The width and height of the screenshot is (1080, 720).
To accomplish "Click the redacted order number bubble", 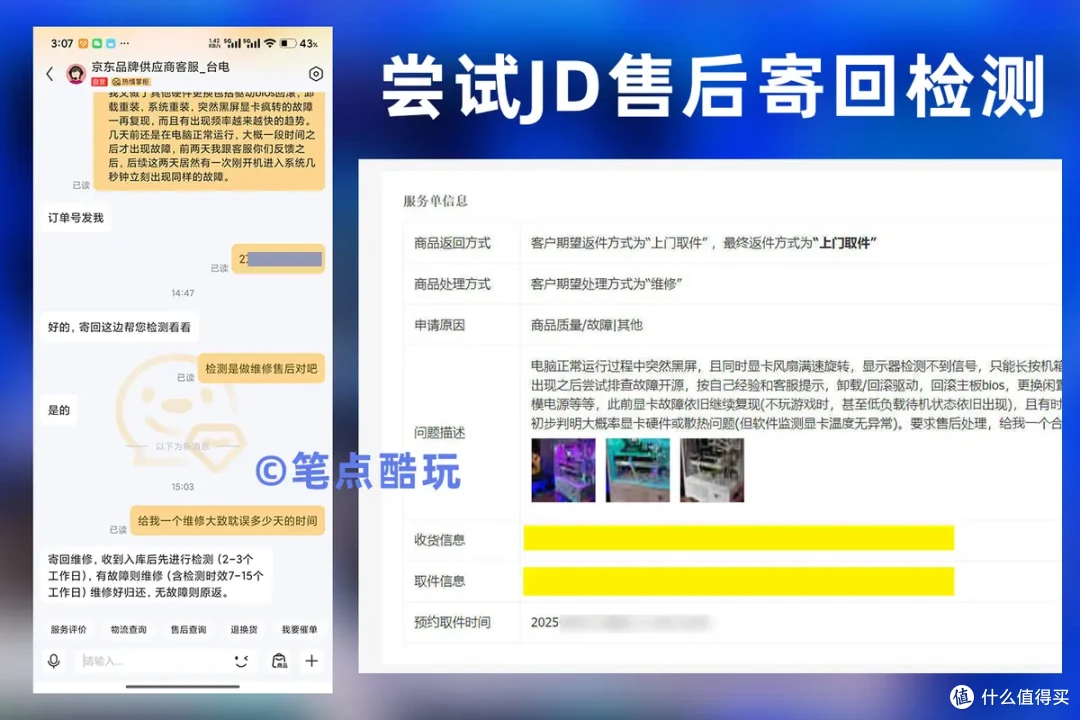I will pyautogui.click(x=278, y=259).
